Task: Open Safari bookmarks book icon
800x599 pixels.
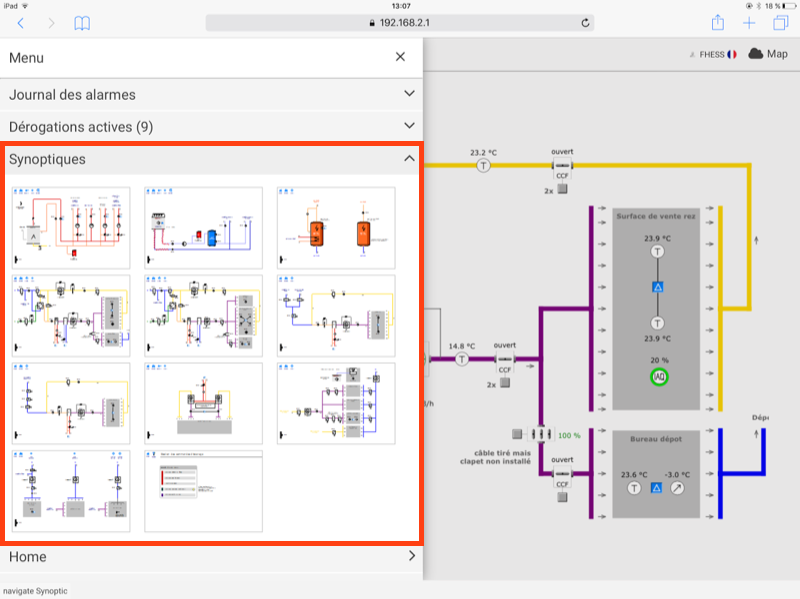Action: pyautogui.click(x=82, y=23)
